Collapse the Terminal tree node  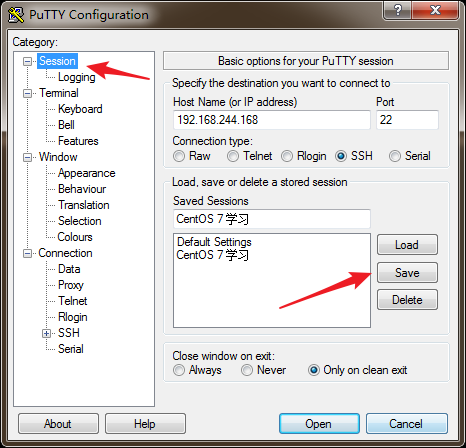(x=27, y=93)
